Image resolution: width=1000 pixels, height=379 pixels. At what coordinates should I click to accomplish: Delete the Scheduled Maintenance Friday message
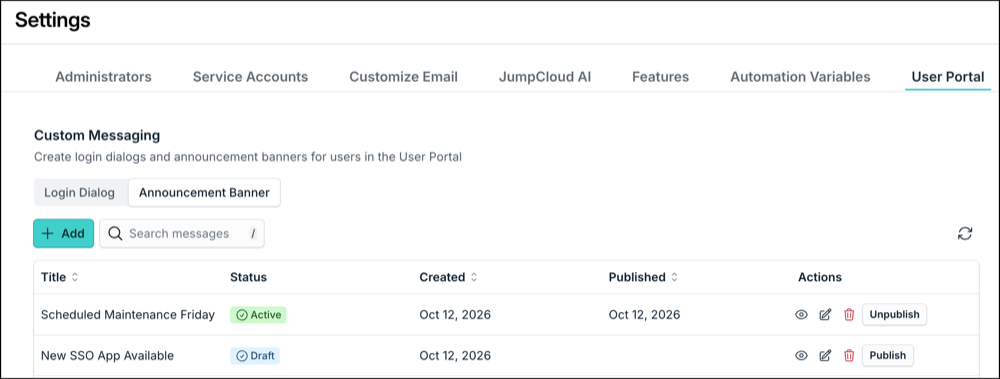[x=849, y=315]
